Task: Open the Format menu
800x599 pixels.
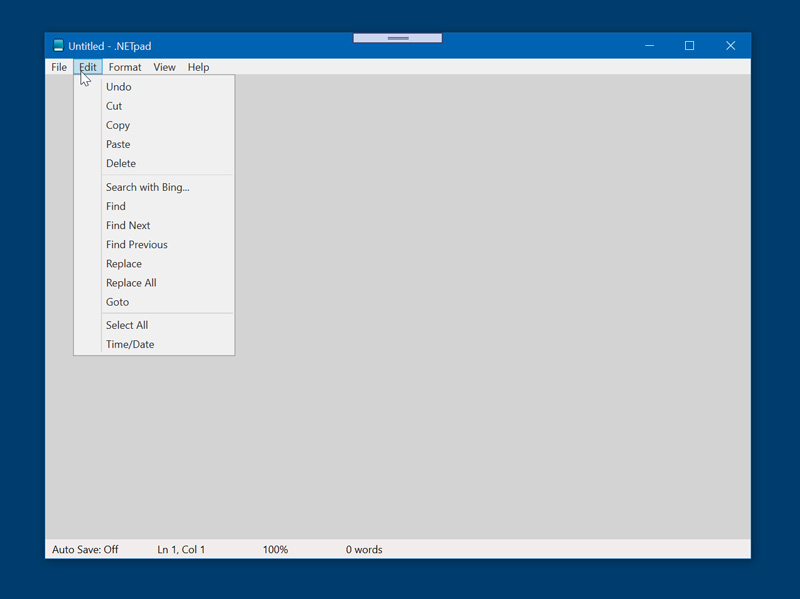Action: click(x=125, y=67)
